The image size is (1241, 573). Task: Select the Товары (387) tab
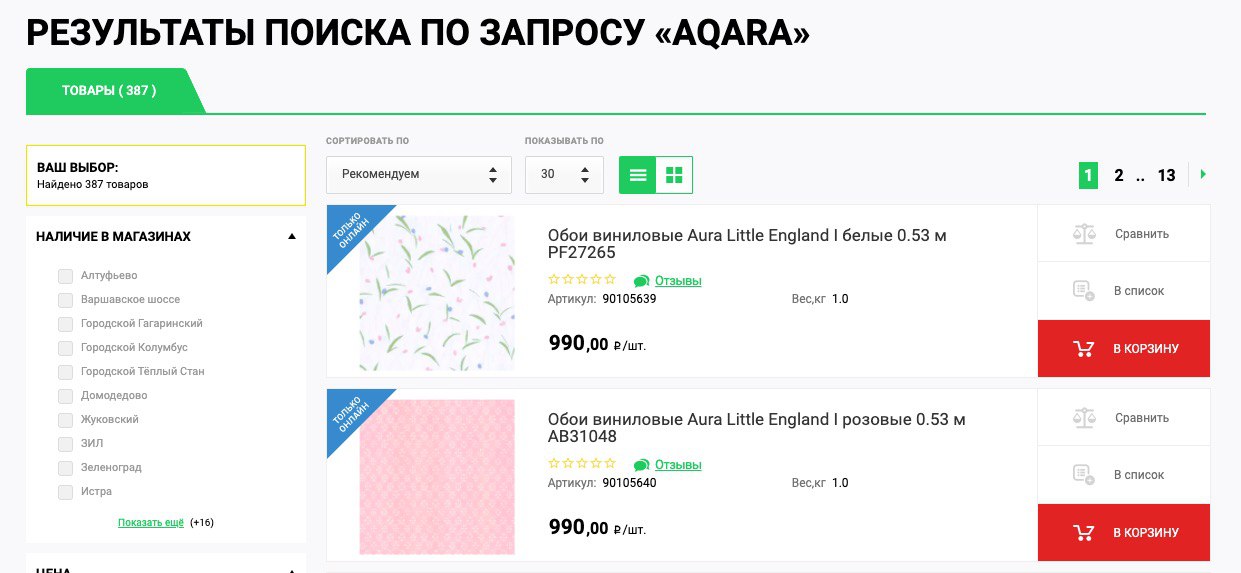click(x=110, y=91)
